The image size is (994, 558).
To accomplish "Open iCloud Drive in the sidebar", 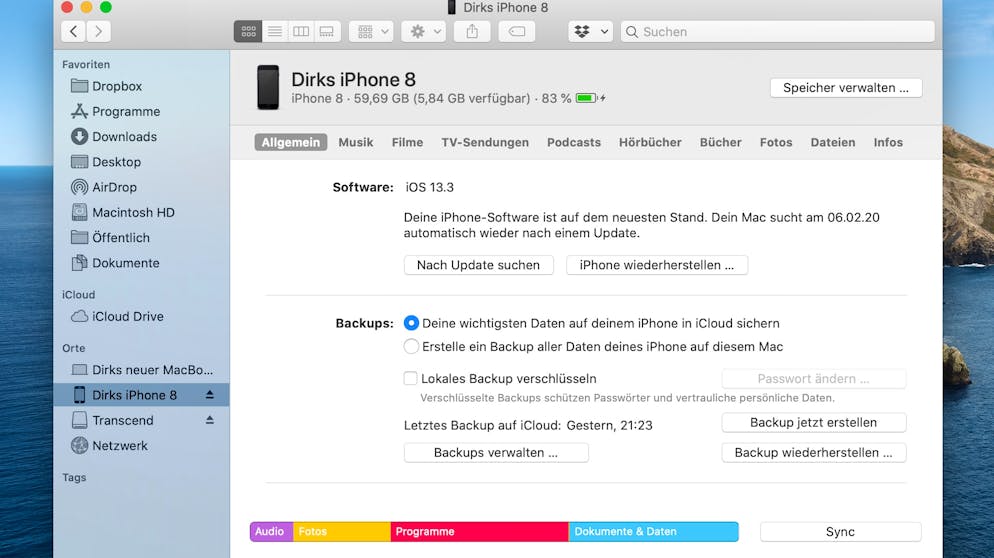I will (141, 316).
